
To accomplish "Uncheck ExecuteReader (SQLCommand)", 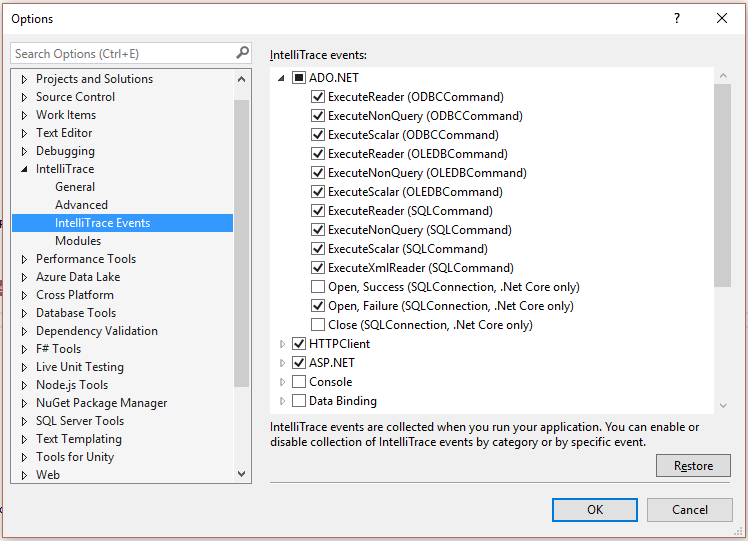I will tap(318, 210).
